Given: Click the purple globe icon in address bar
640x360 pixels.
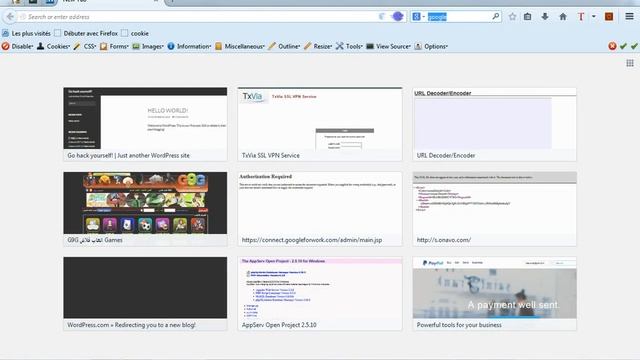Looking at the screenshot, I should pos(398,17).
